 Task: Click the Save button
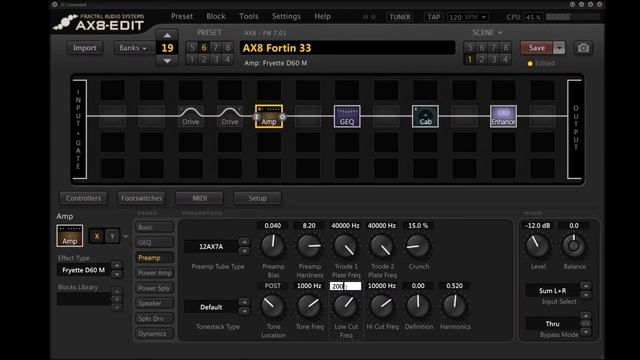tap(537, 48)
